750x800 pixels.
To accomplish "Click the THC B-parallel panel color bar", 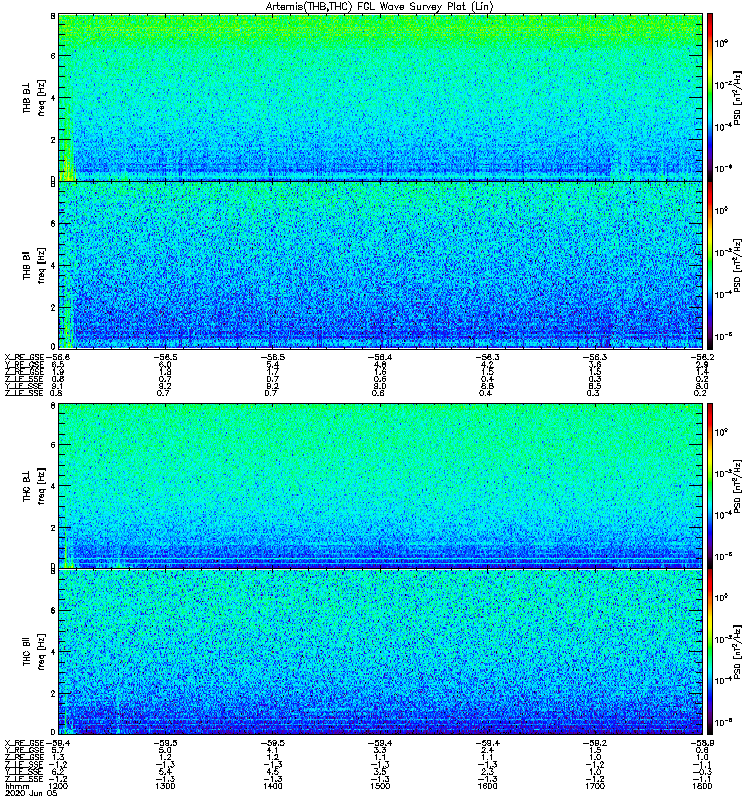I will click(710, 652).
